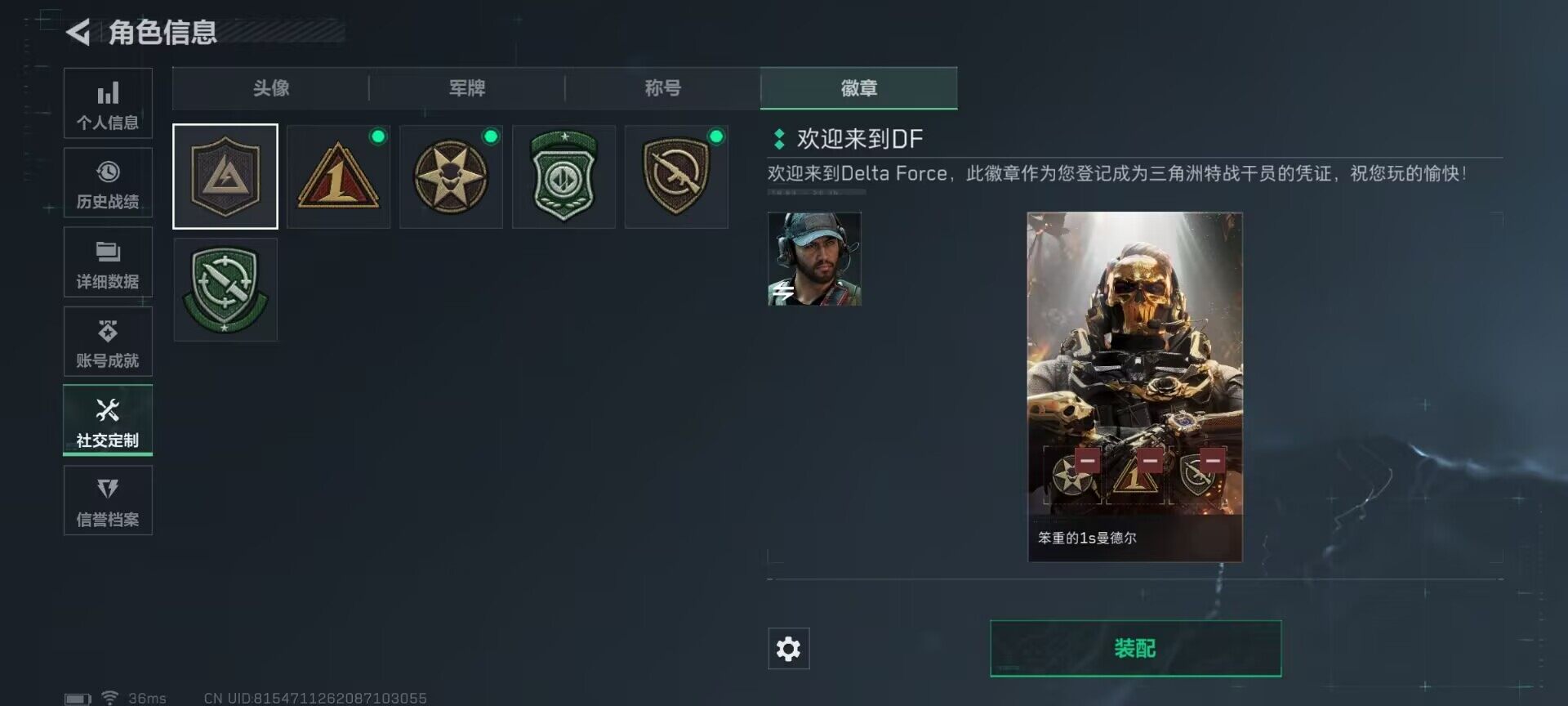The height and width of the screenshot is (706, 1568).
Task: Open the 信誉档案 reputation section
Action: 108,500
